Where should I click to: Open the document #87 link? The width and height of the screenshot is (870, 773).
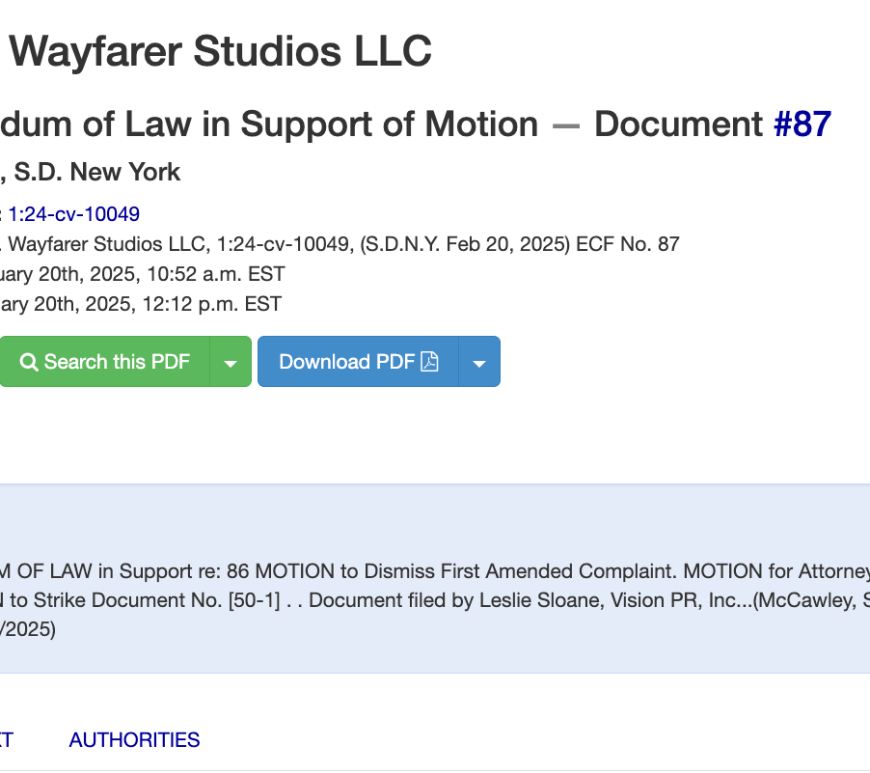point(802,125)
